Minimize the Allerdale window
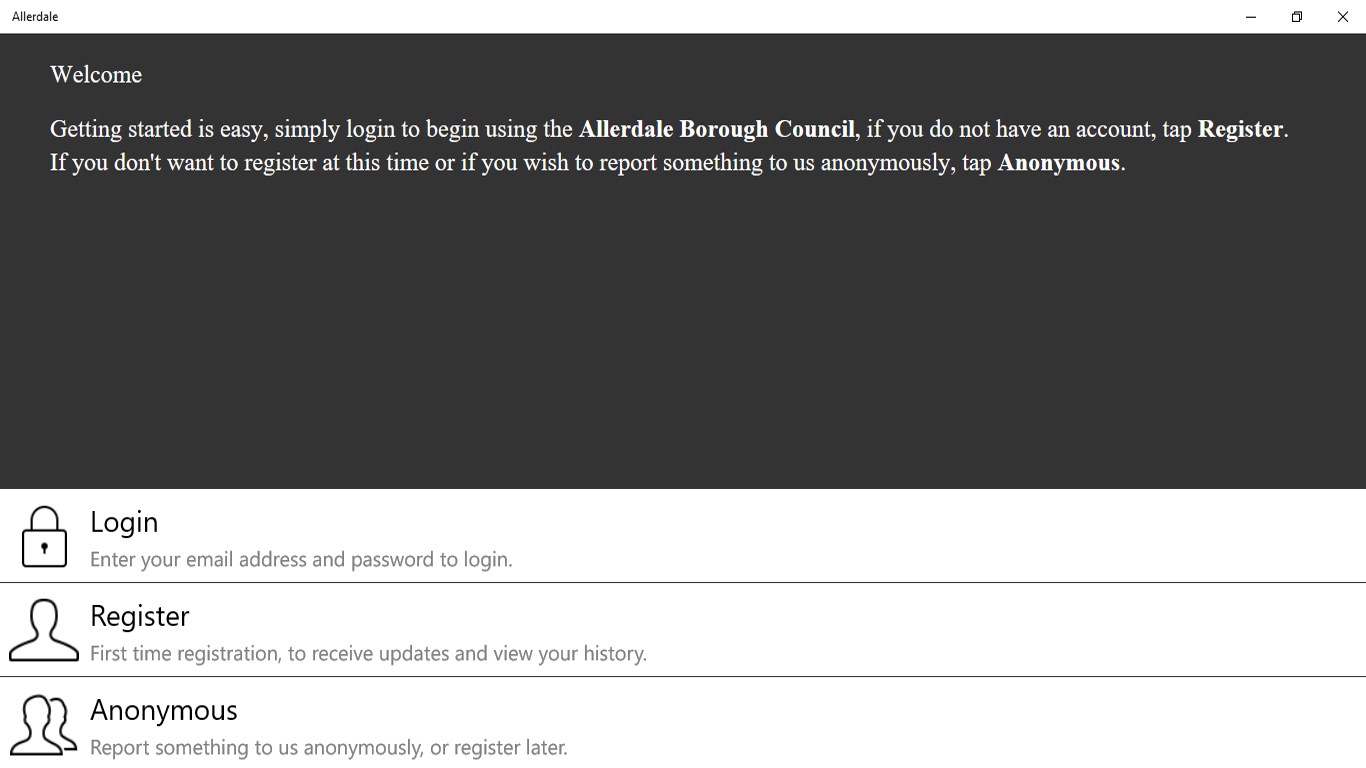 point(1250,17)
